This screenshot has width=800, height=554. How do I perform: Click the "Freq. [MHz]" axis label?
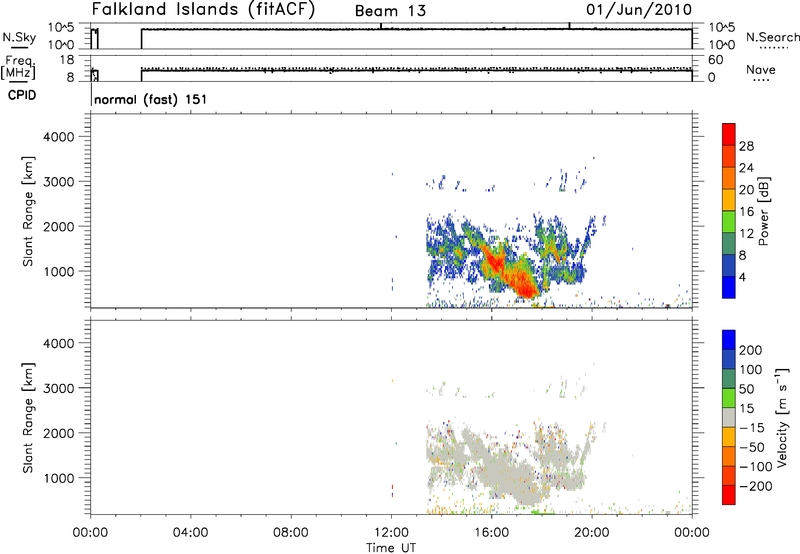(x=19, y=67)
